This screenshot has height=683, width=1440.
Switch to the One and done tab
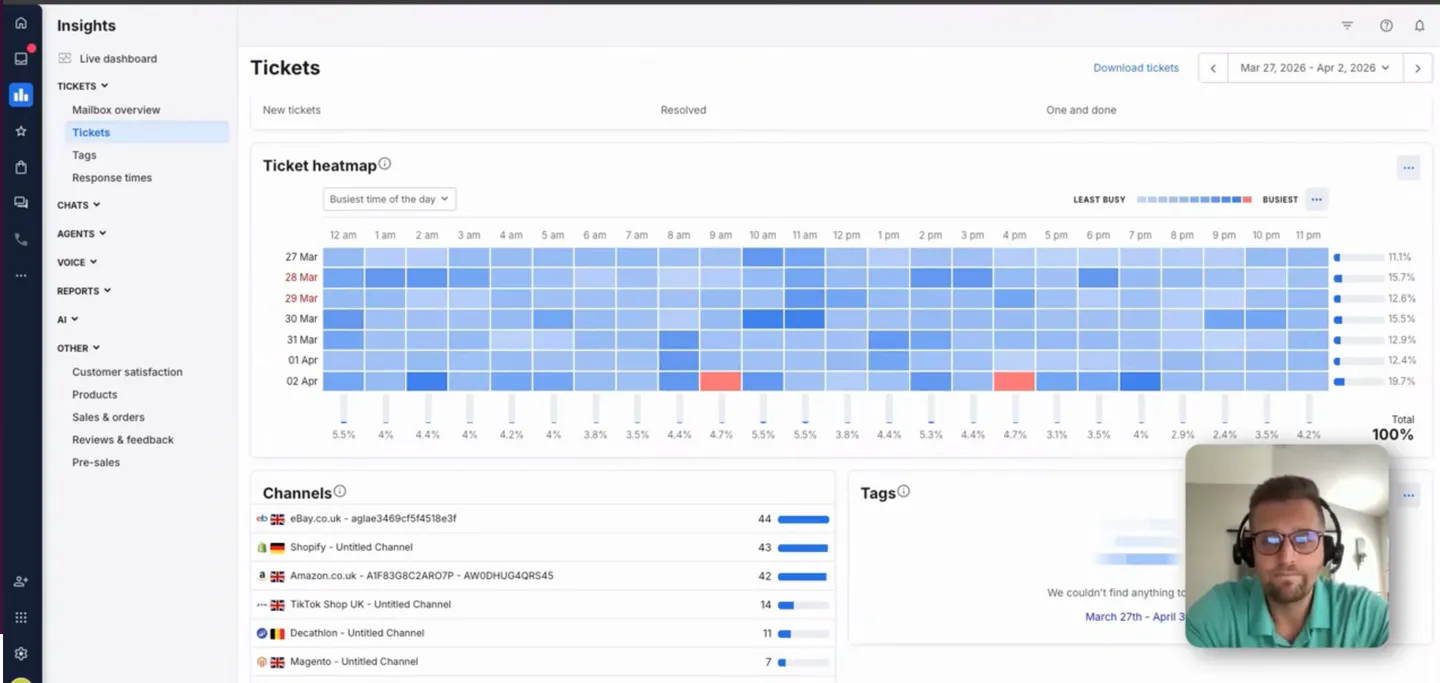point(1081,110)
